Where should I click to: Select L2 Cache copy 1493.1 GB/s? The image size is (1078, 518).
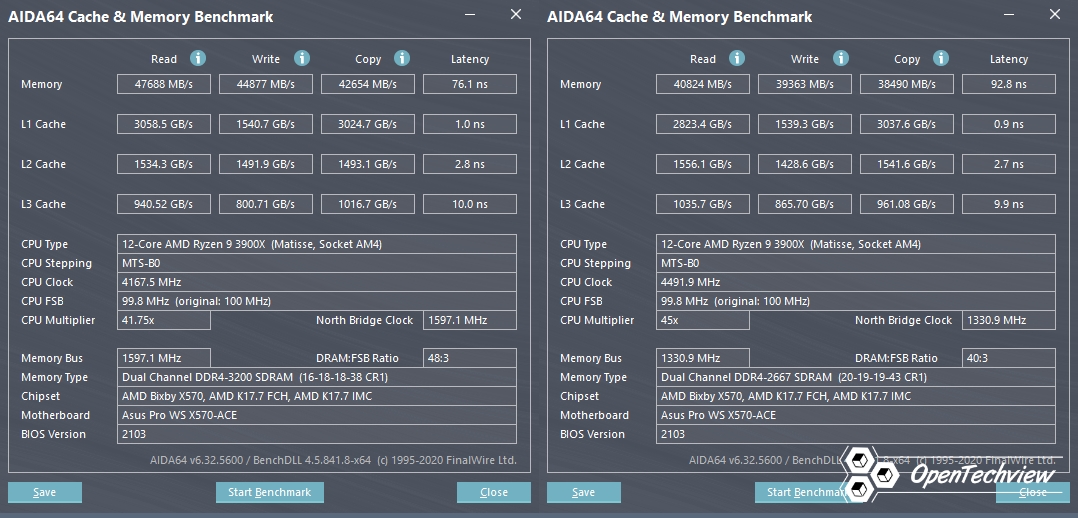[368, 164]
